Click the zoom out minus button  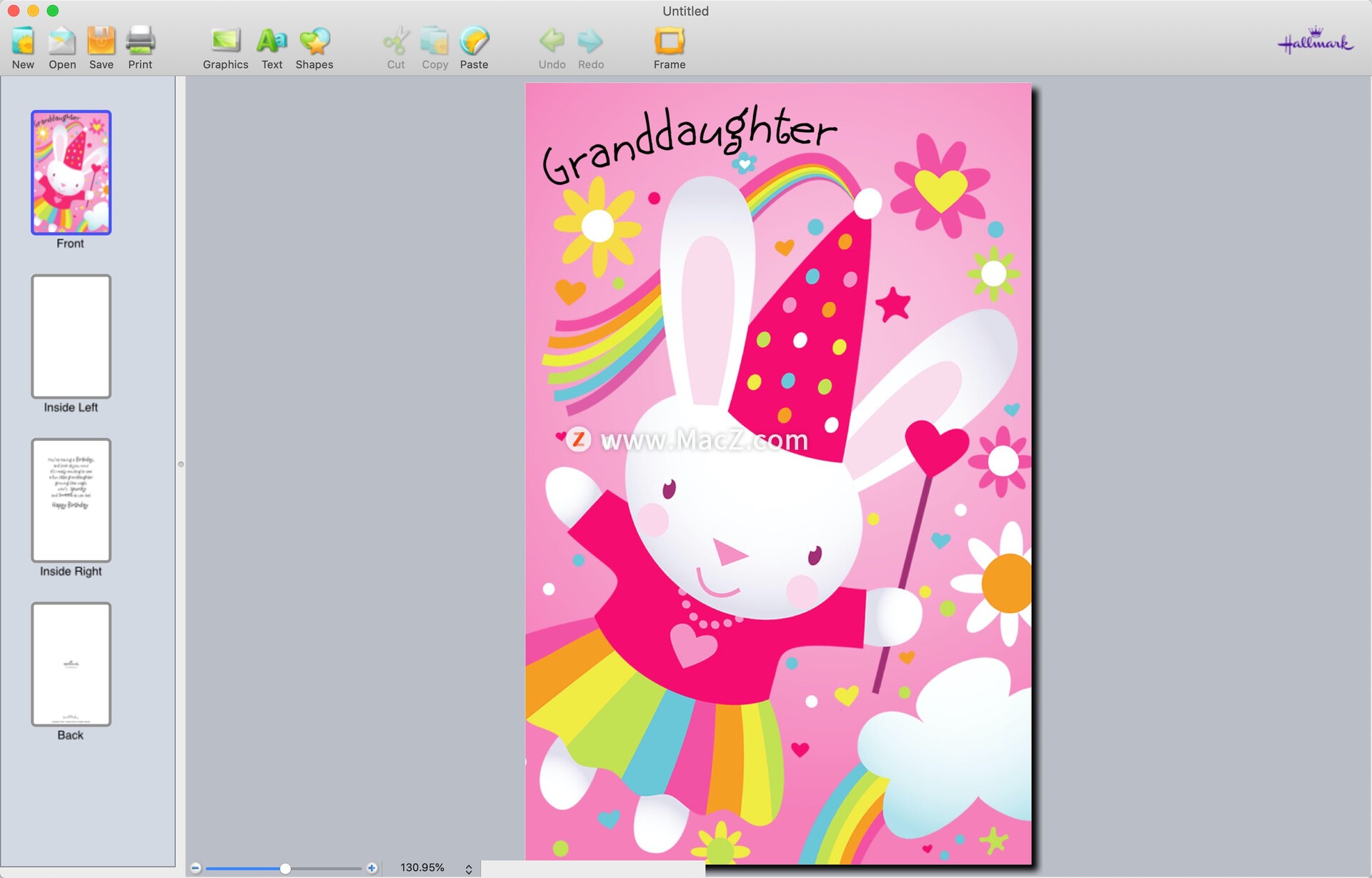(x=196, y=868)
